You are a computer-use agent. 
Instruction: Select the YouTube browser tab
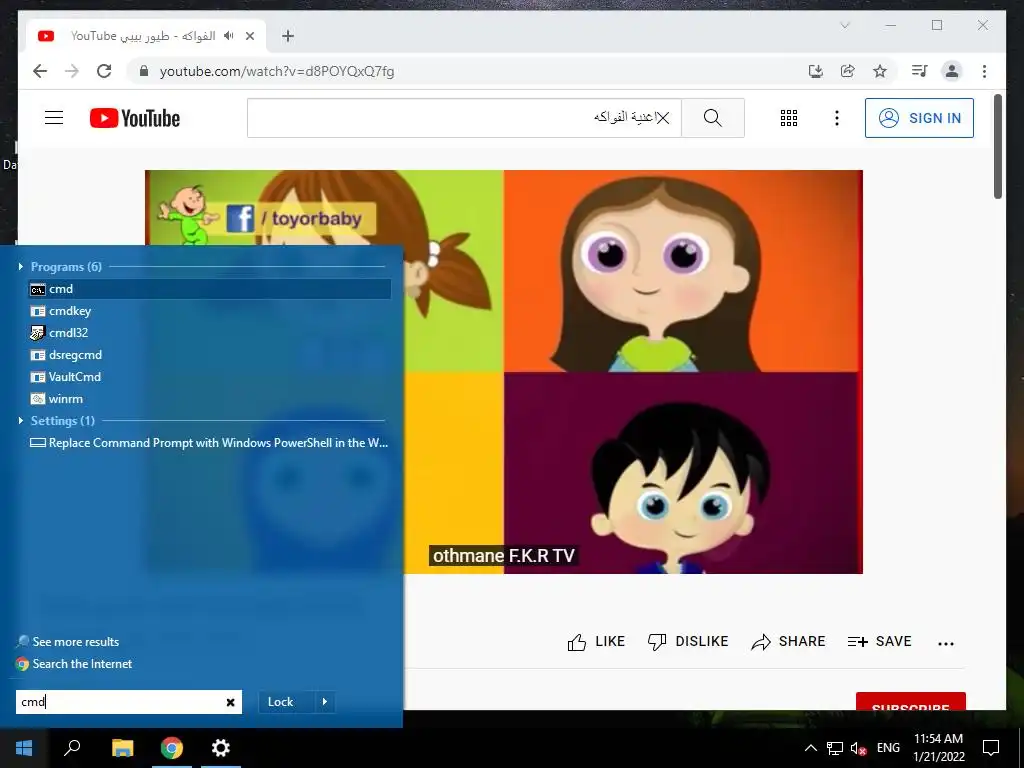[146, 36]
